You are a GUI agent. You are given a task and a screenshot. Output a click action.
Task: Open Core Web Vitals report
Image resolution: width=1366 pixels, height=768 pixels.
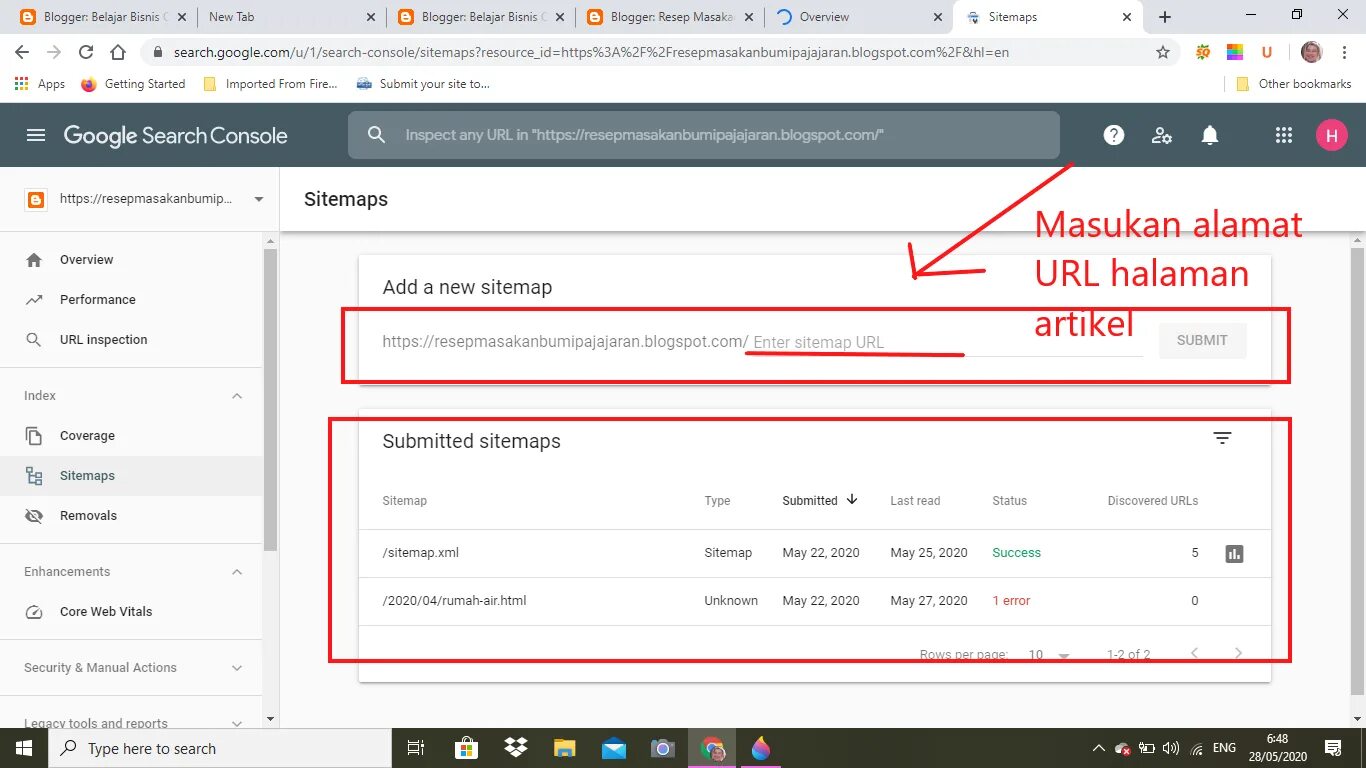click(x=131, y=612)
